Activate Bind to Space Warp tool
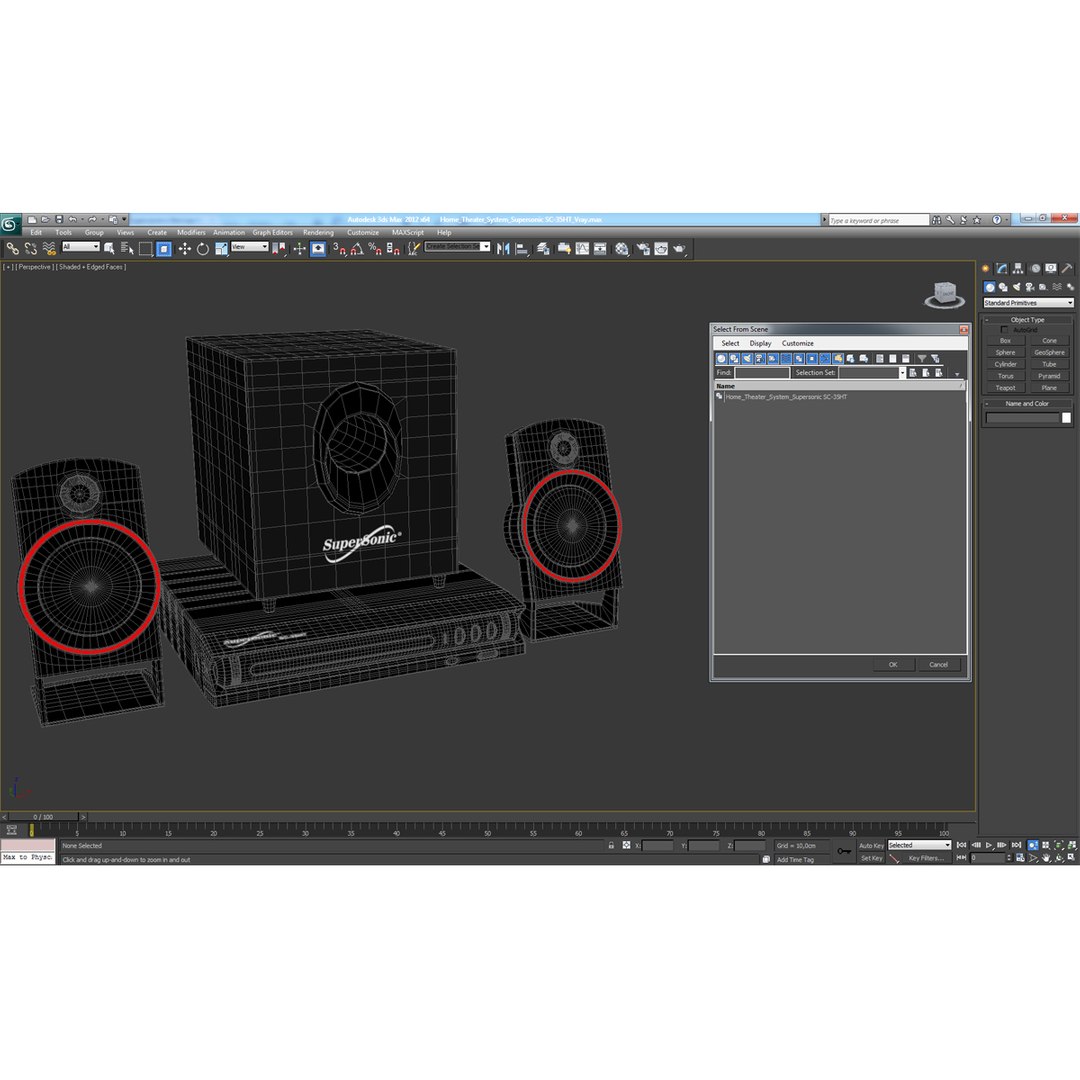Screen dimensions: 1080x1080 [49, 249]
